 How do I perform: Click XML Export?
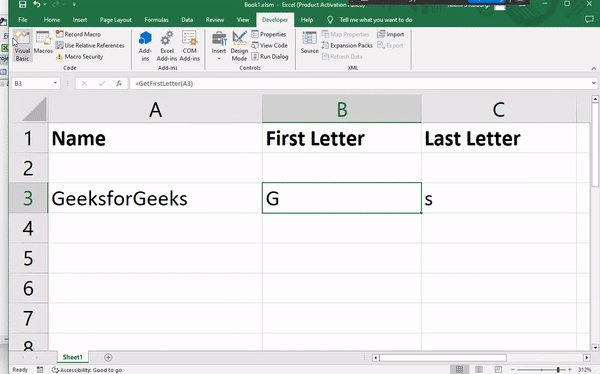tap(390, 45)
